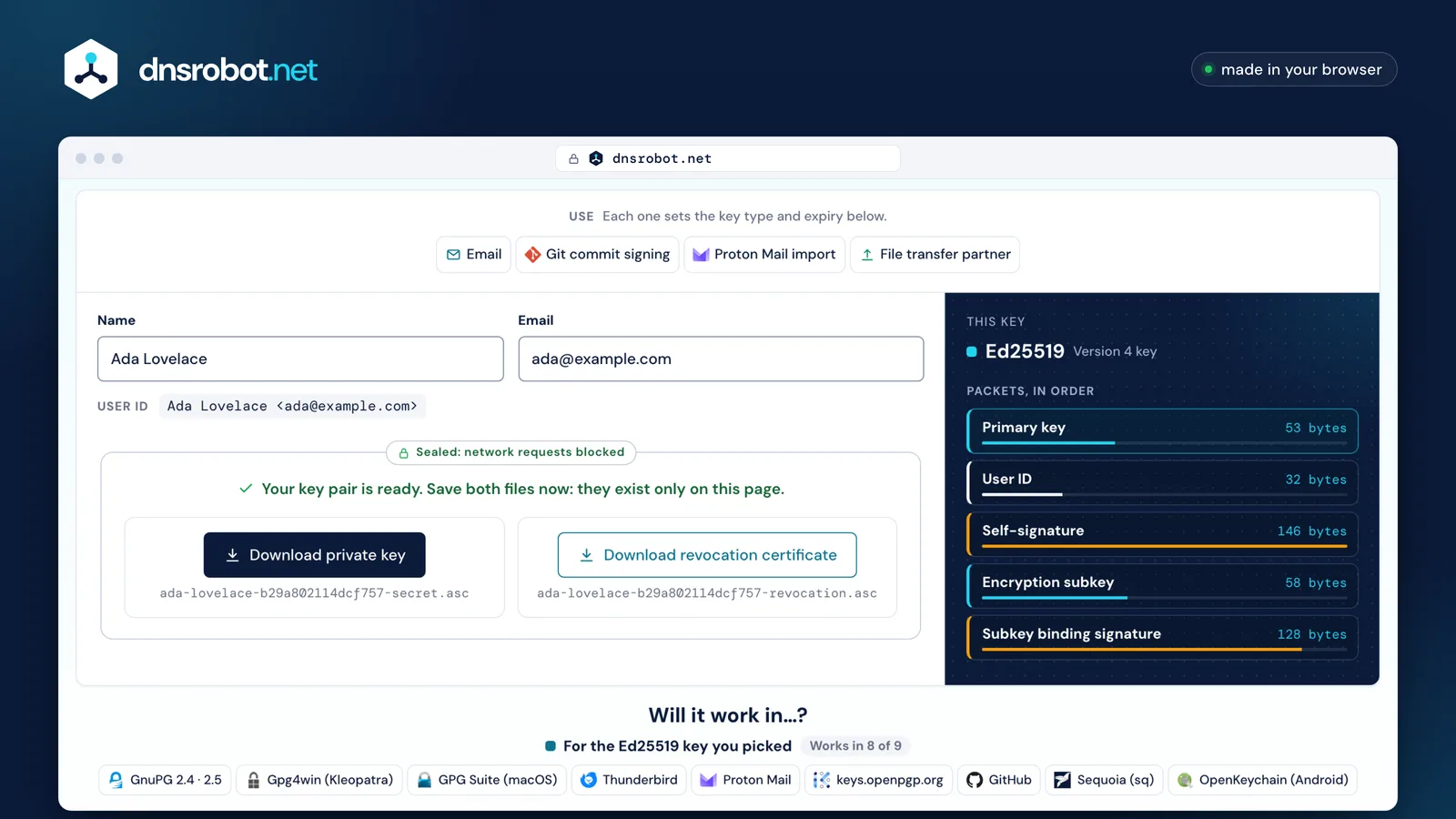Click the dnsrobot hexagon logo icon
The width and height of the screenshot is (1456, 819).
click(91, 69)
